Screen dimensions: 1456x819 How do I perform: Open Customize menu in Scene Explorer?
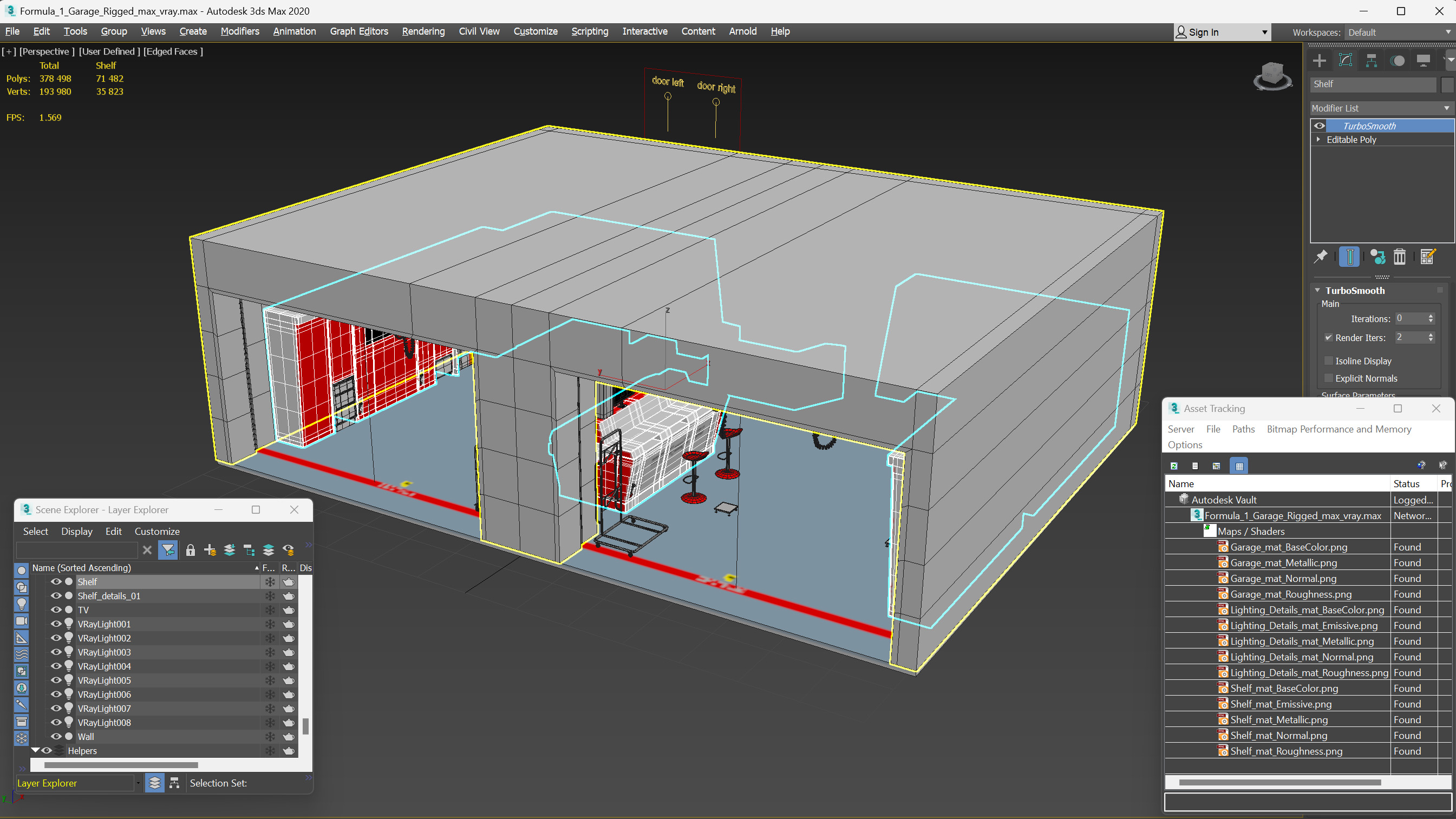point(157,532)
